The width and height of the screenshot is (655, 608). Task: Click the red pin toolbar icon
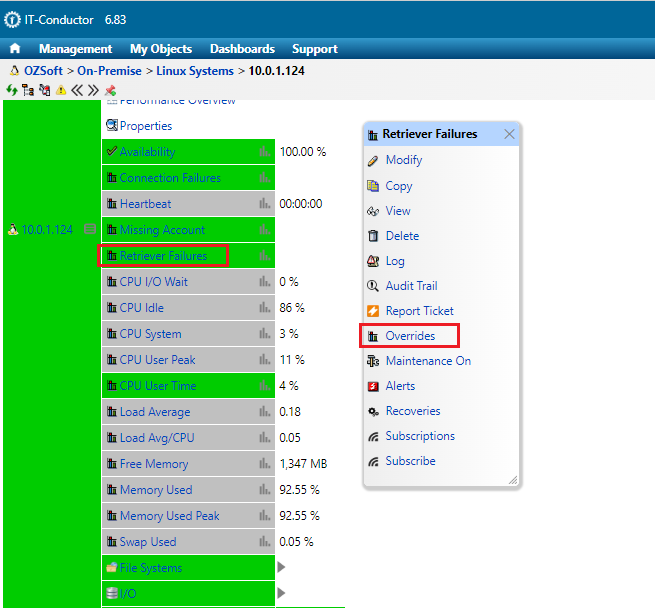tap(110, 90)
